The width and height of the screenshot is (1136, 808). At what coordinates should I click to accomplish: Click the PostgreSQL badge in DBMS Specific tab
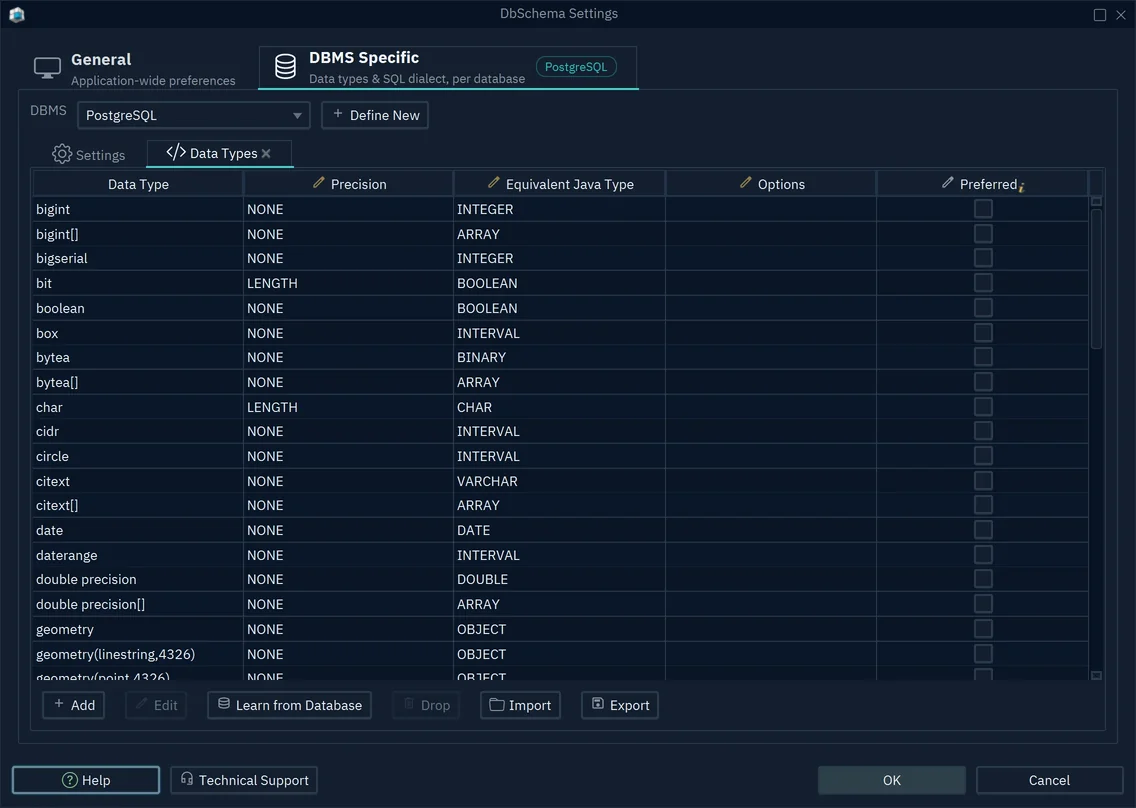[576, 67]
